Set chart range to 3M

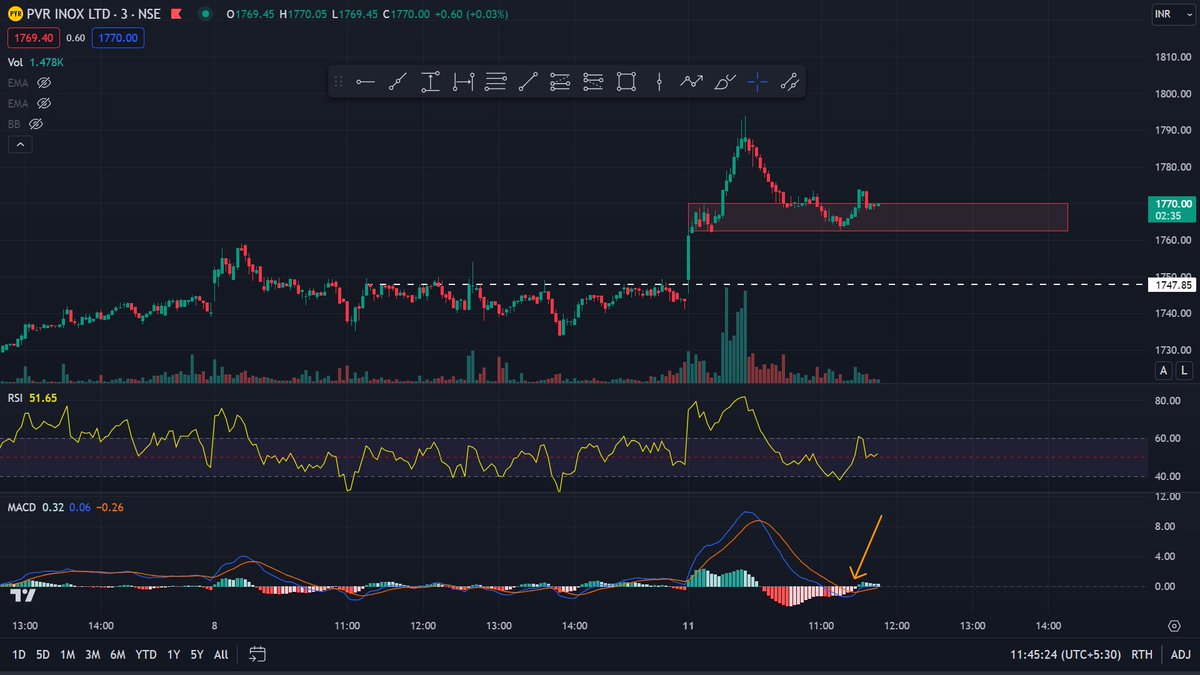[93, 655]
